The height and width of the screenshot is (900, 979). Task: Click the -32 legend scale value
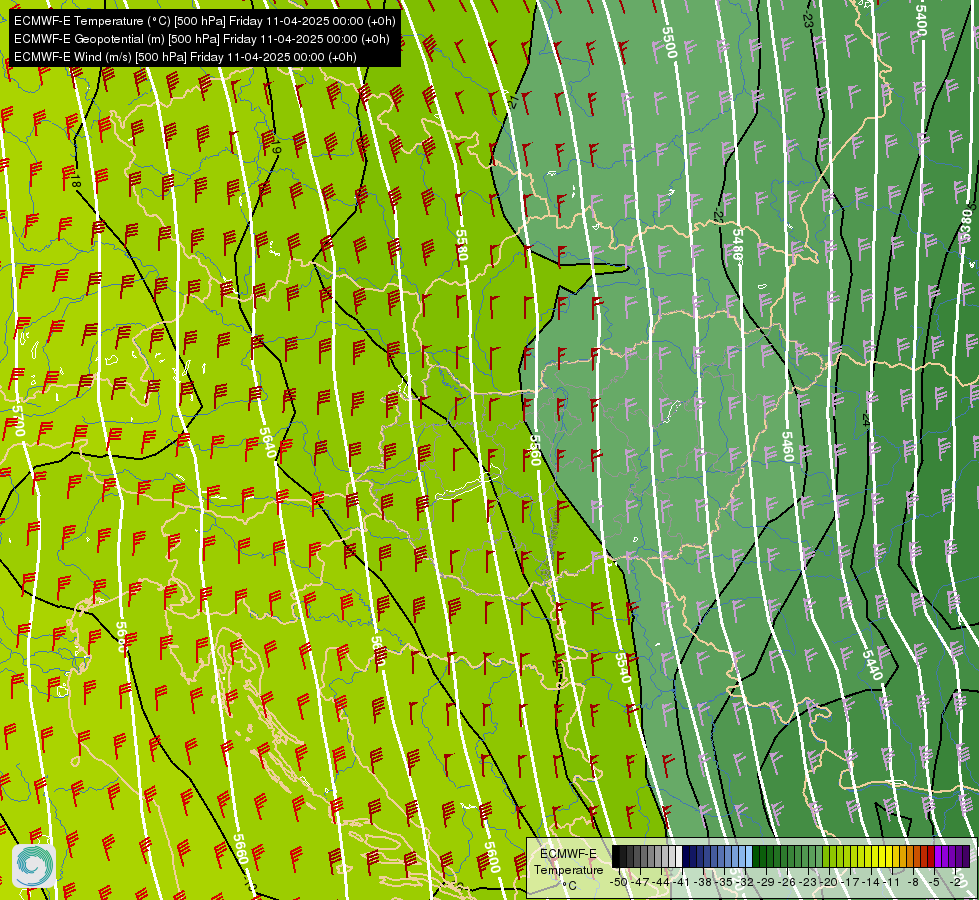(745, 882)
